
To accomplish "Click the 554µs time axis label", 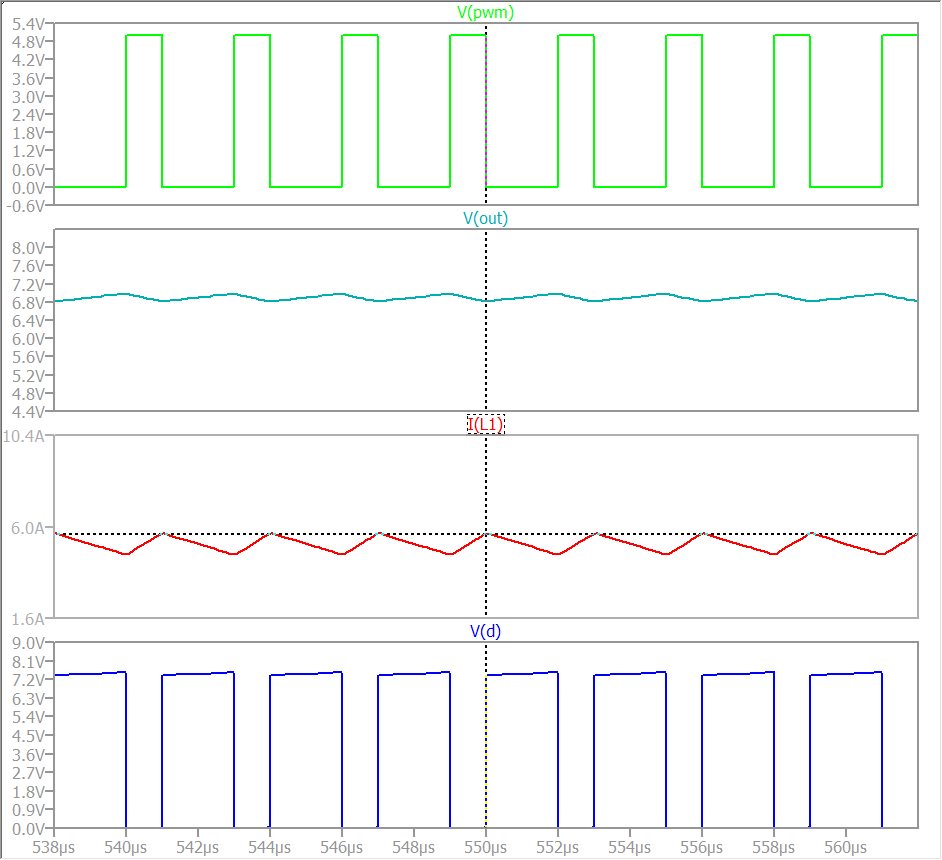I will coord(630,848).
